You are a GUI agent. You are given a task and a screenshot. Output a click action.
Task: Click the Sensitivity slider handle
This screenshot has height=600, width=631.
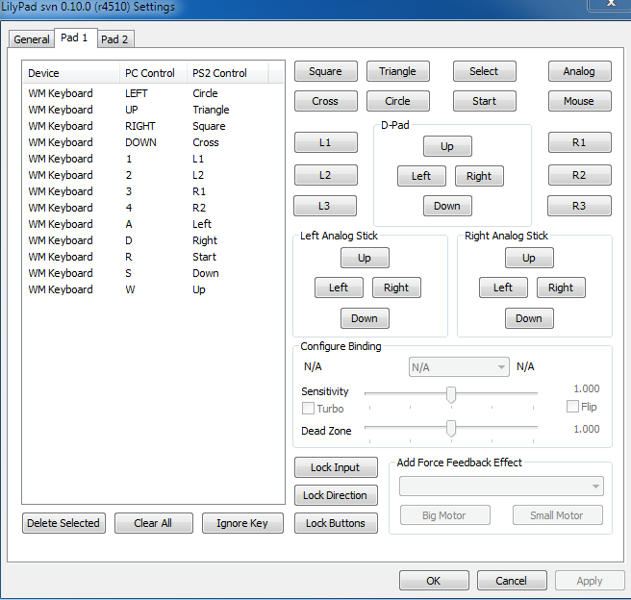tap(451, 394)
